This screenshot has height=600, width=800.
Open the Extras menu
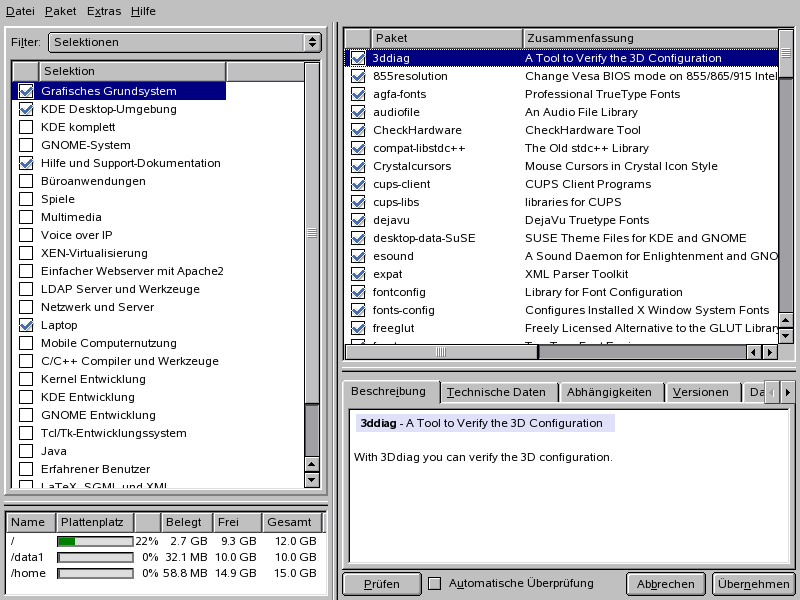click(x=104, y=11)
